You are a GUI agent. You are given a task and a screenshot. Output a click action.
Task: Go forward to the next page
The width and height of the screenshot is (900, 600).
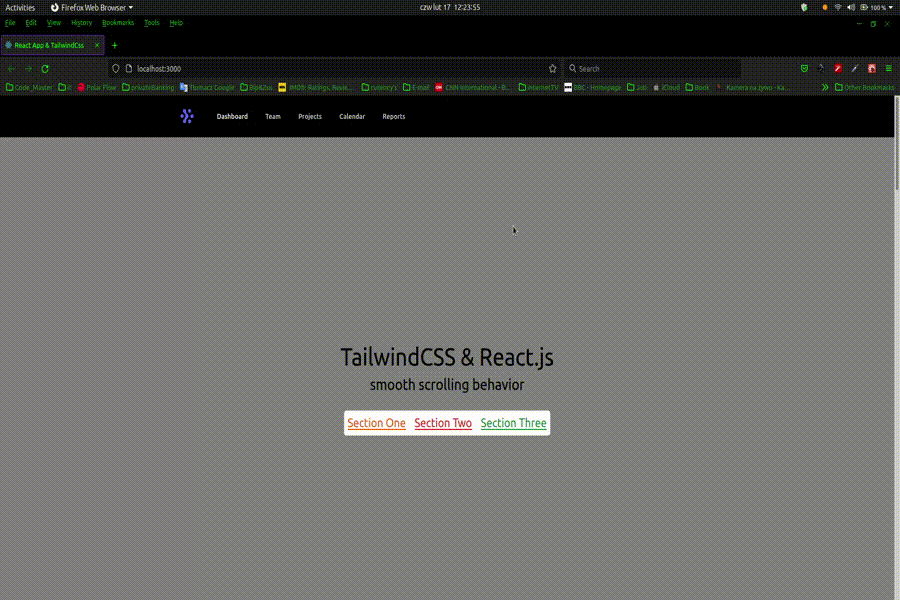28,69
